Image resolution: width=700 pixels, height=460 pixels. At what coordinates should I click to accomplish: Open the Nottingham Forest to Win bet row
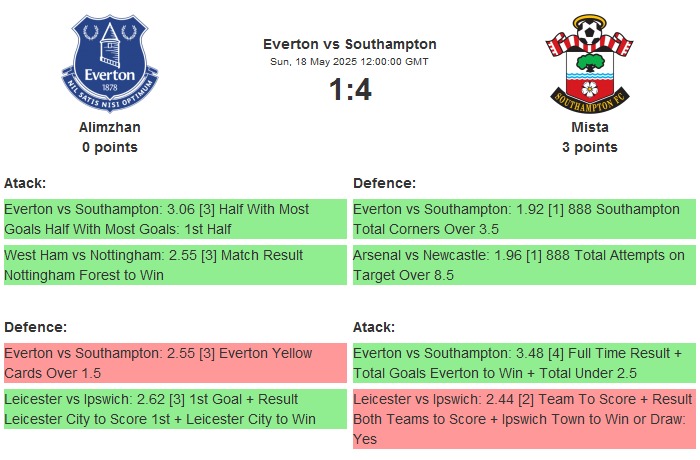[175, 265]
